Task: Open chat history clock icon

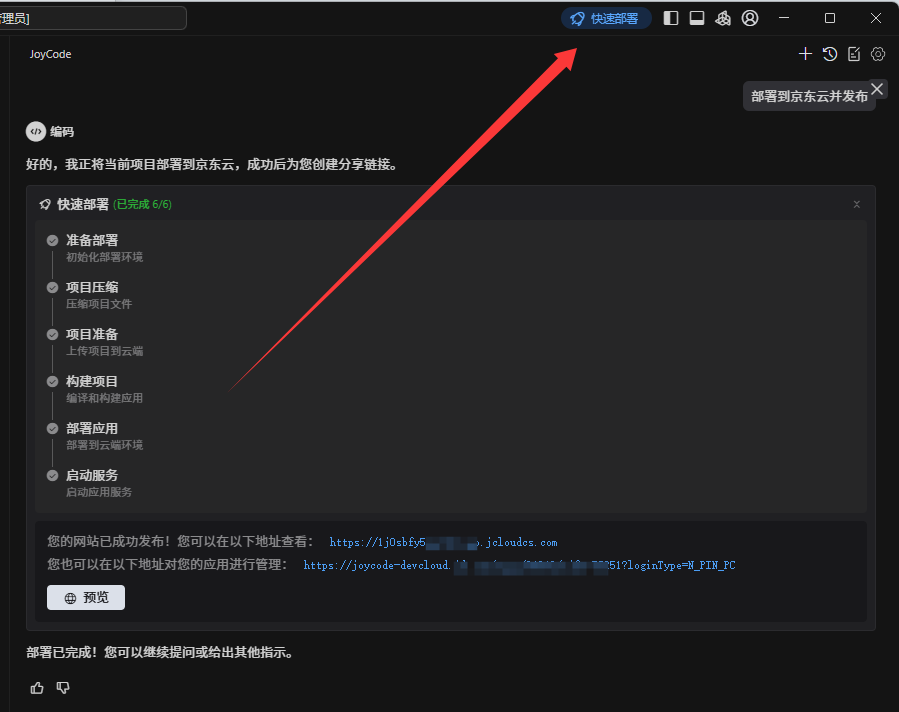Action: [830, 54]
